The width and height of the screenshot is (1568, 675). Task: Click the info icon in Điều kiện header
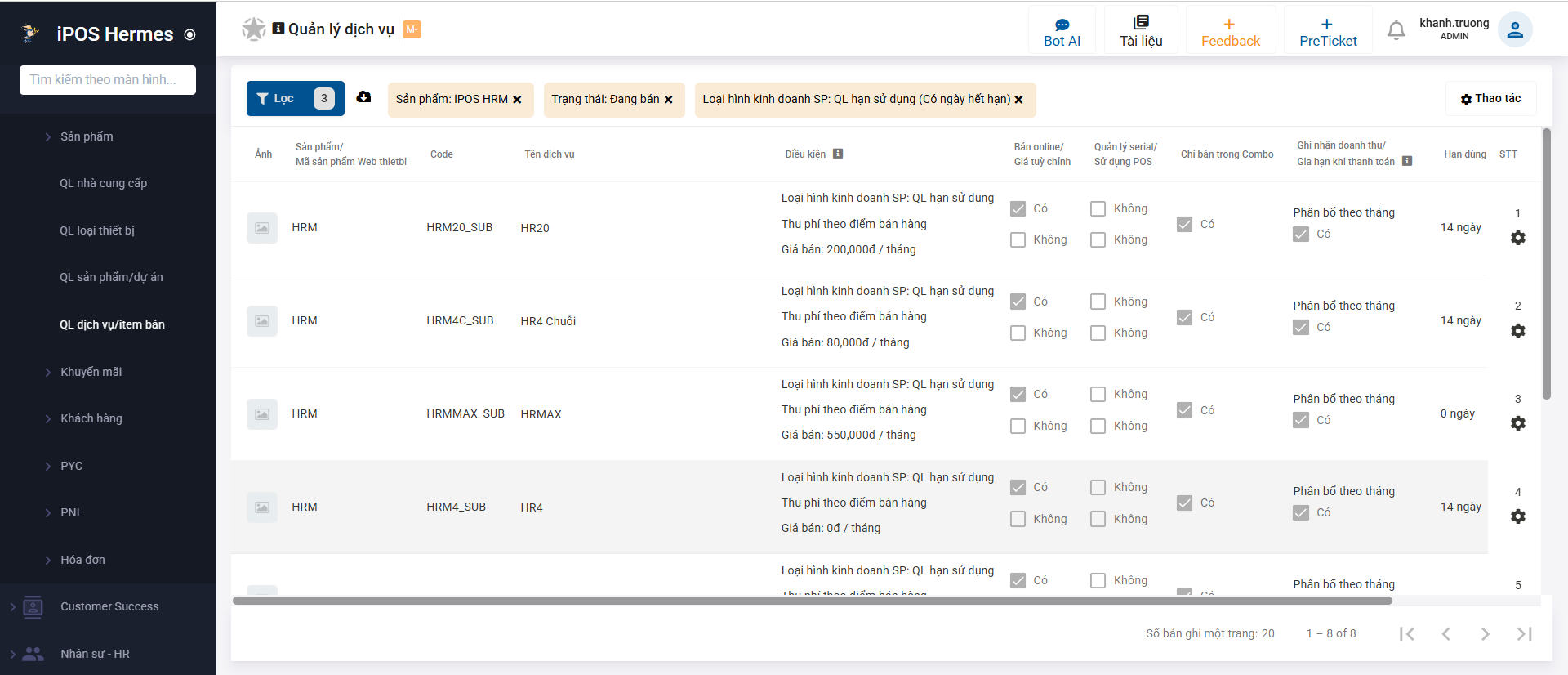(x=838, y=154)
